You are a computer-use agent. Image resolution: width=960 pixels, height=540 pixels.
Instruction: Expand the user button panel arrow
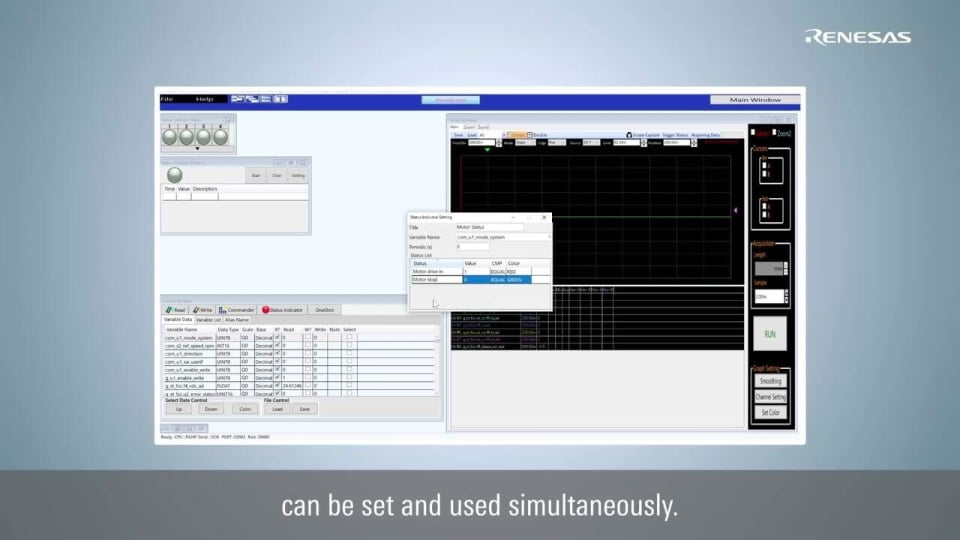click(197, 148)
